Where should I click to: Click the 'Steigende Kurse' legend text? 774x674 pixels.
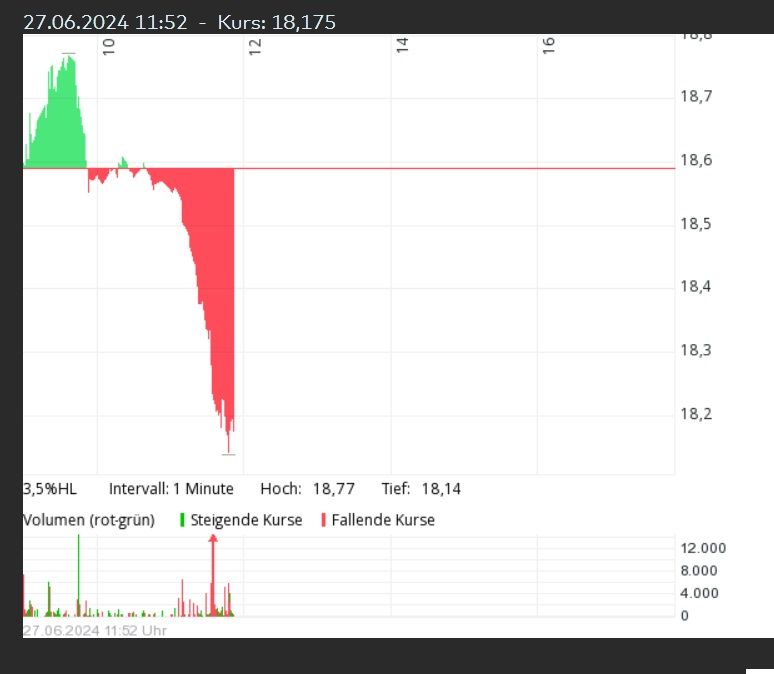(x=246, y=520)
